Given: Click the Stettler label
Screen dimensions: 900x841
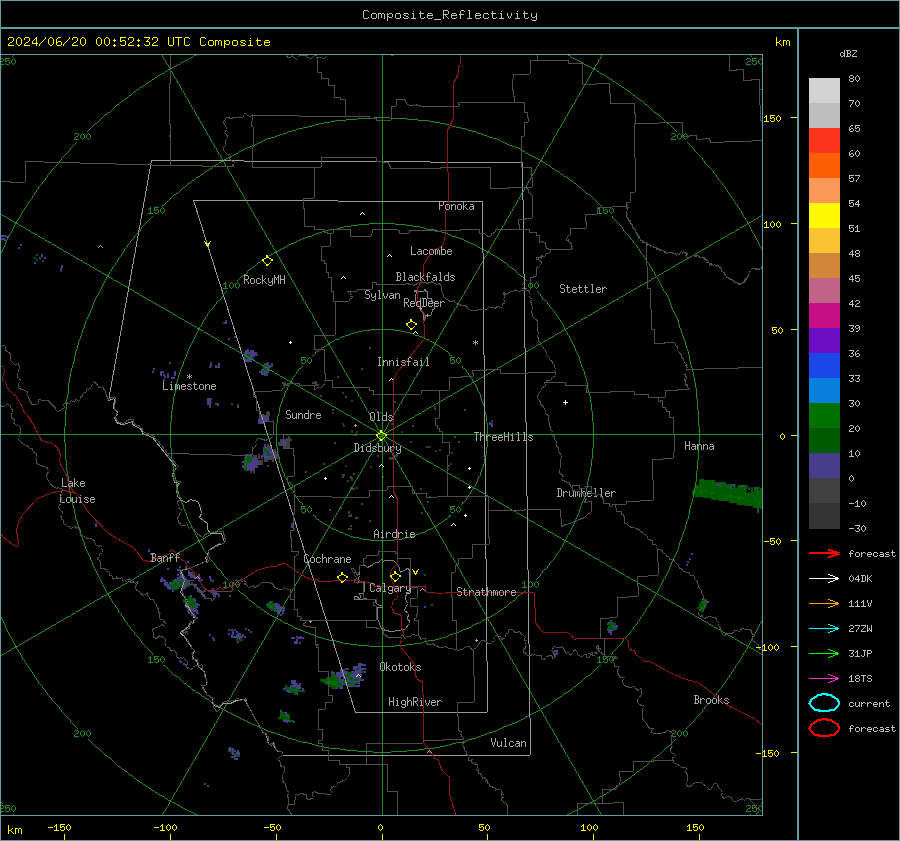Looking at the screenshot, I should [583, 289].
